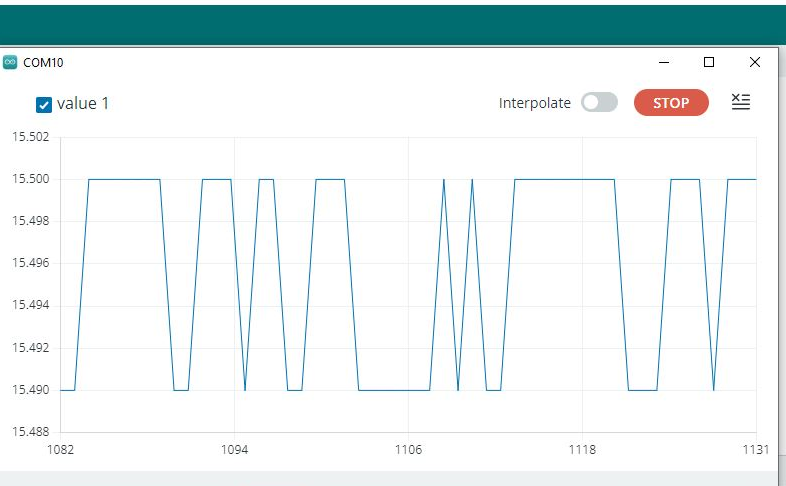
Task: Toggle the Interpolate switch
Action: click(599, 102)
